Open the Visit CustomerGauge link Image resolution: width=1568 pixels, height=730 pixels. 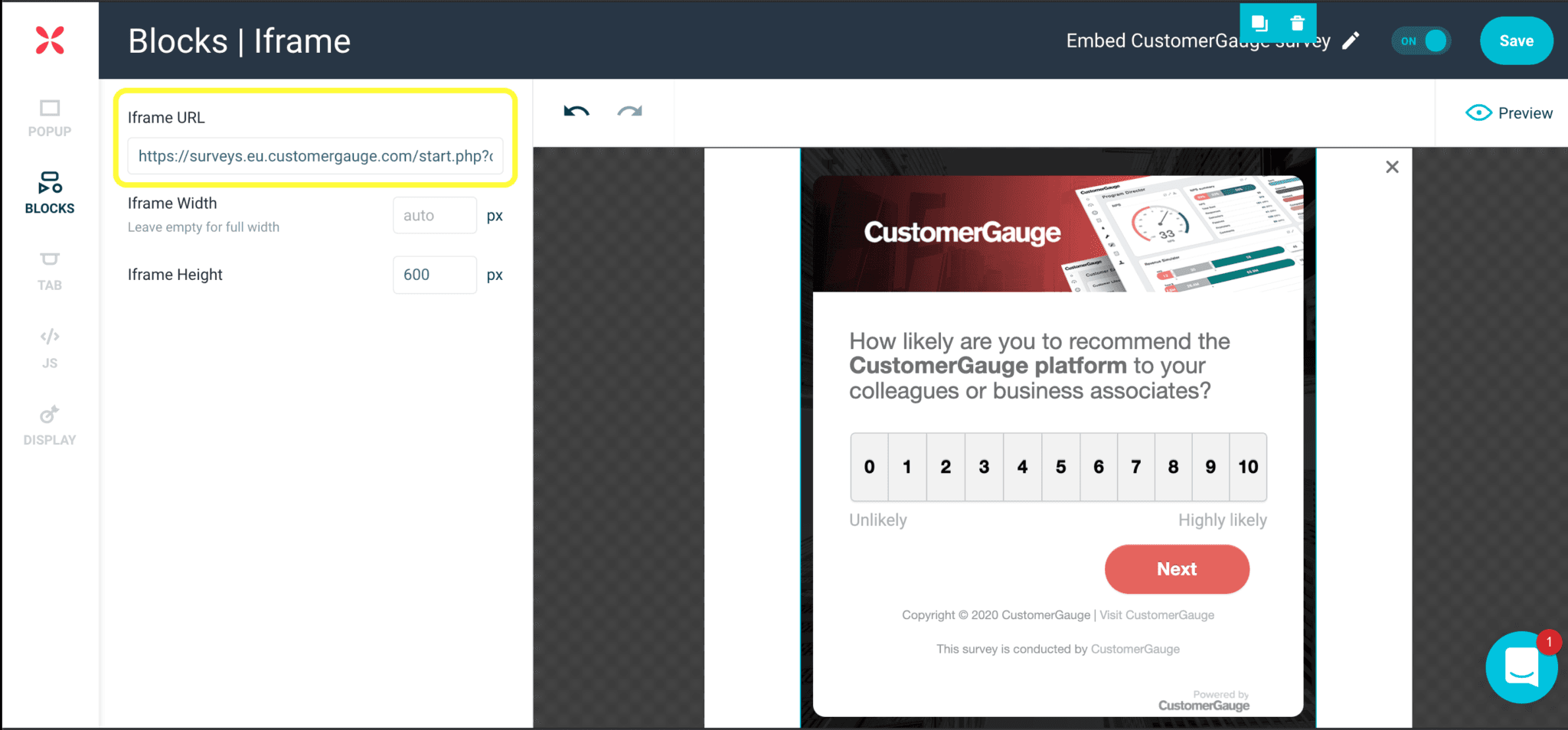1157,615
